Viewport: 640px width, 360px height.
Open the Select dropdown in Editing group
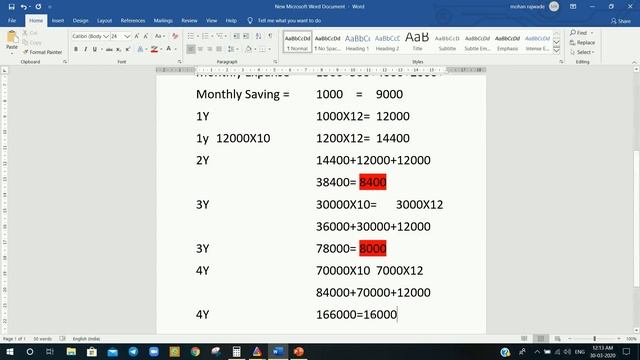click(x=583, y=52)
